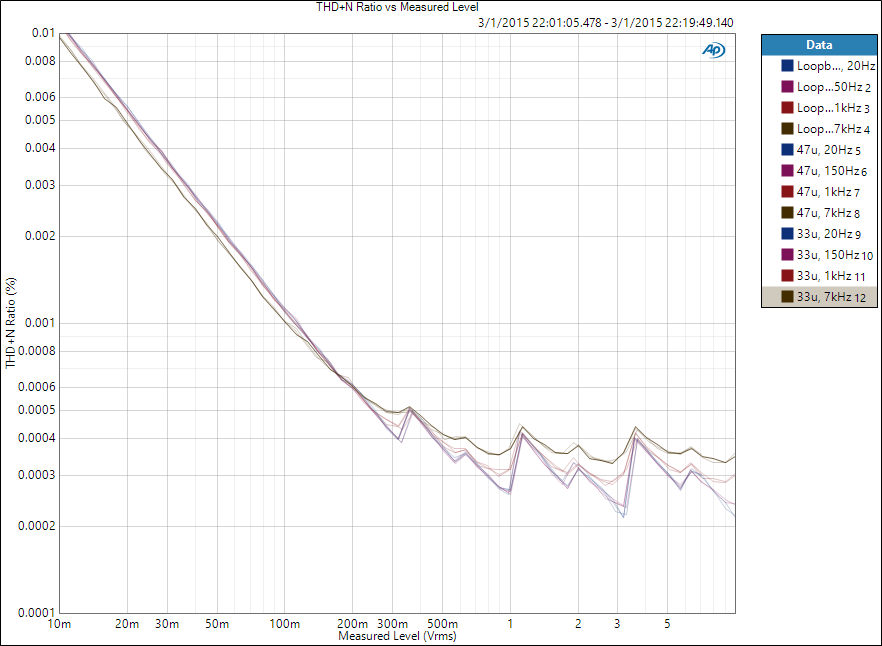Click the swatch beside 33u, 20Hz 9
The width and height of the screenshot is (882, 646).
coord(788,234)
